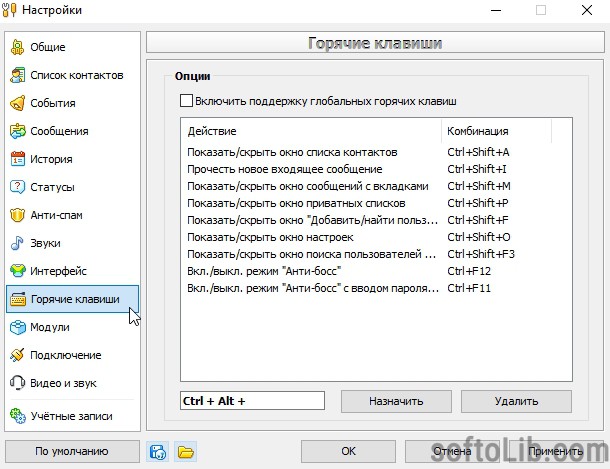Enable global hotkeys support checkbox
The image size is (610, 469).
coord(186,101)
